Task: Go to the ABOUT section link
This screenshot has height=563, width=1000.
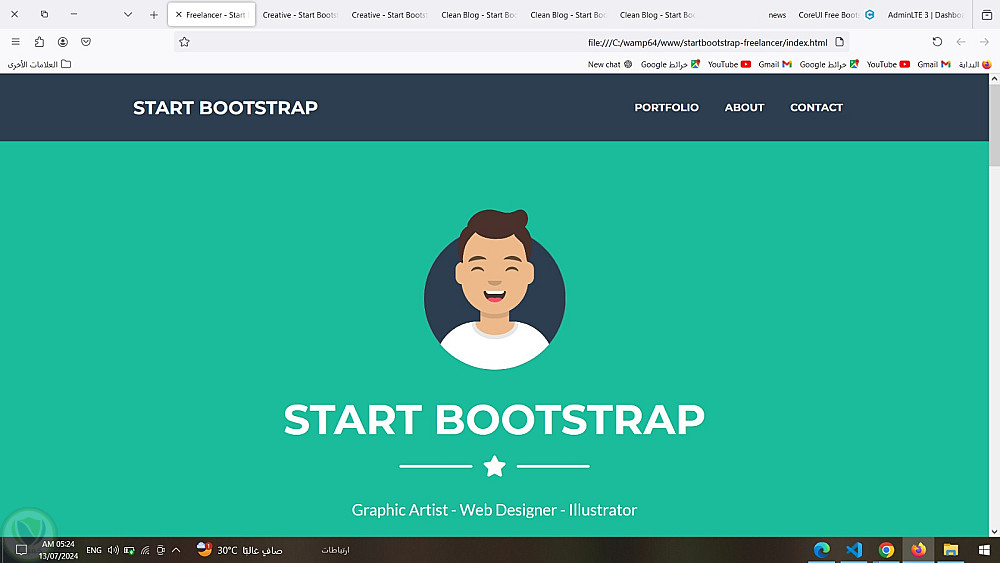Action: coord(744,107)
